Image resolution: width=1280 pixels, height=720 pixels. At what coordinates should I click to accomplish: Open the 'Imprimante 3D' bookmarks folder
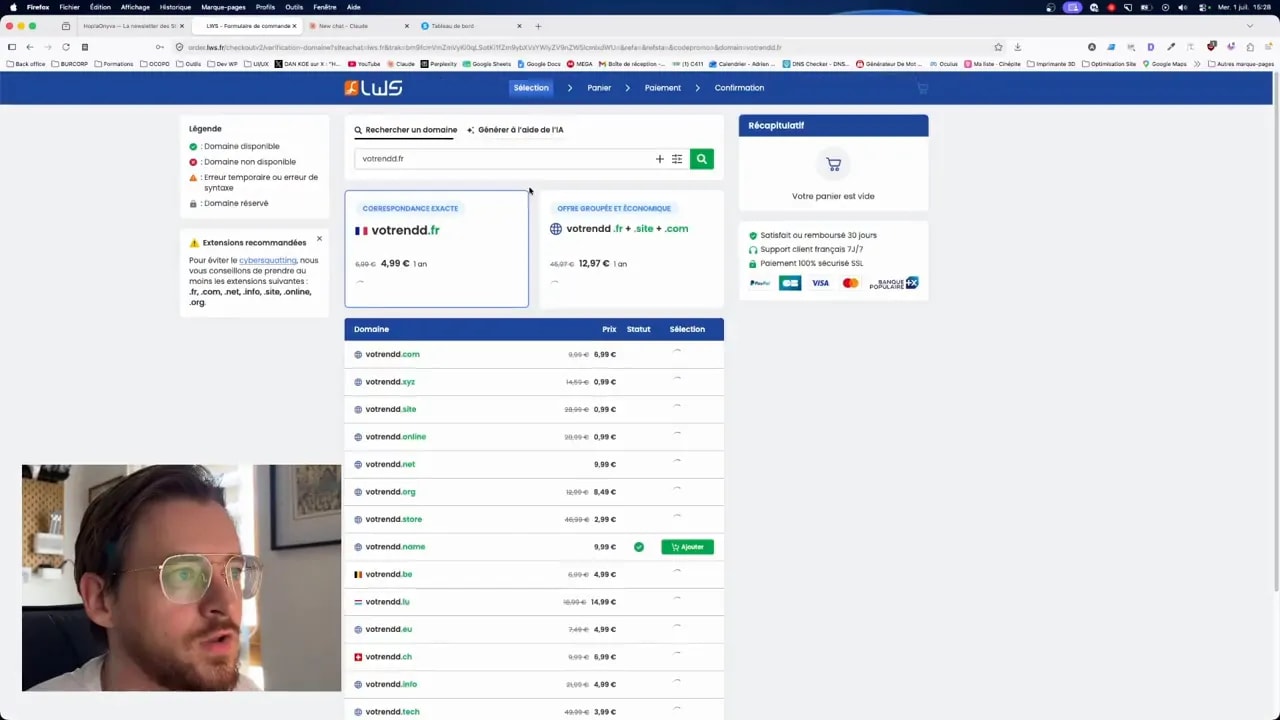(1050, 64)
